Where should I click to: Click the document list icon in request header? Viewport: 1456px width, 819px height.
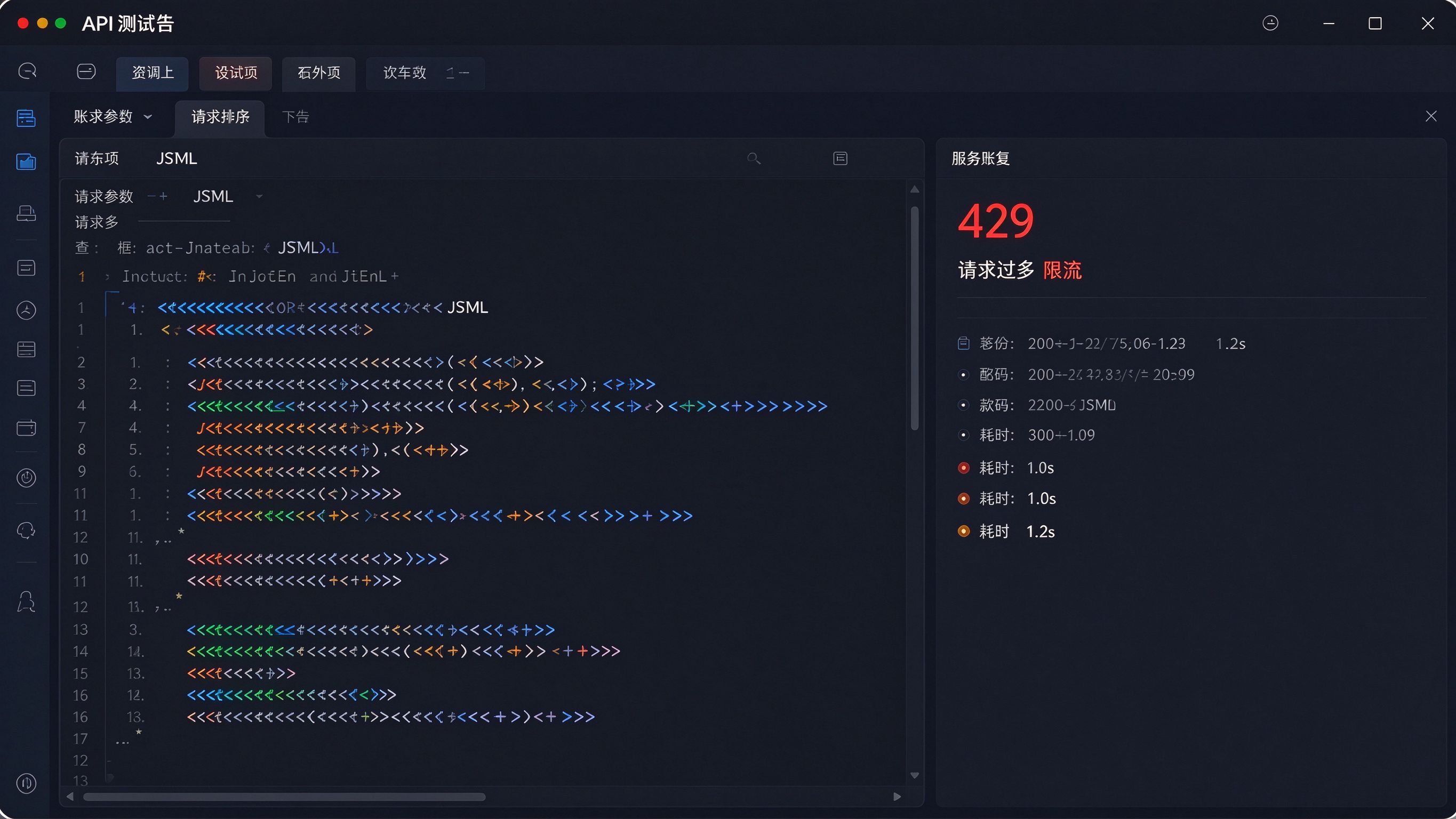pyautogui.click(x=841, y=158)
